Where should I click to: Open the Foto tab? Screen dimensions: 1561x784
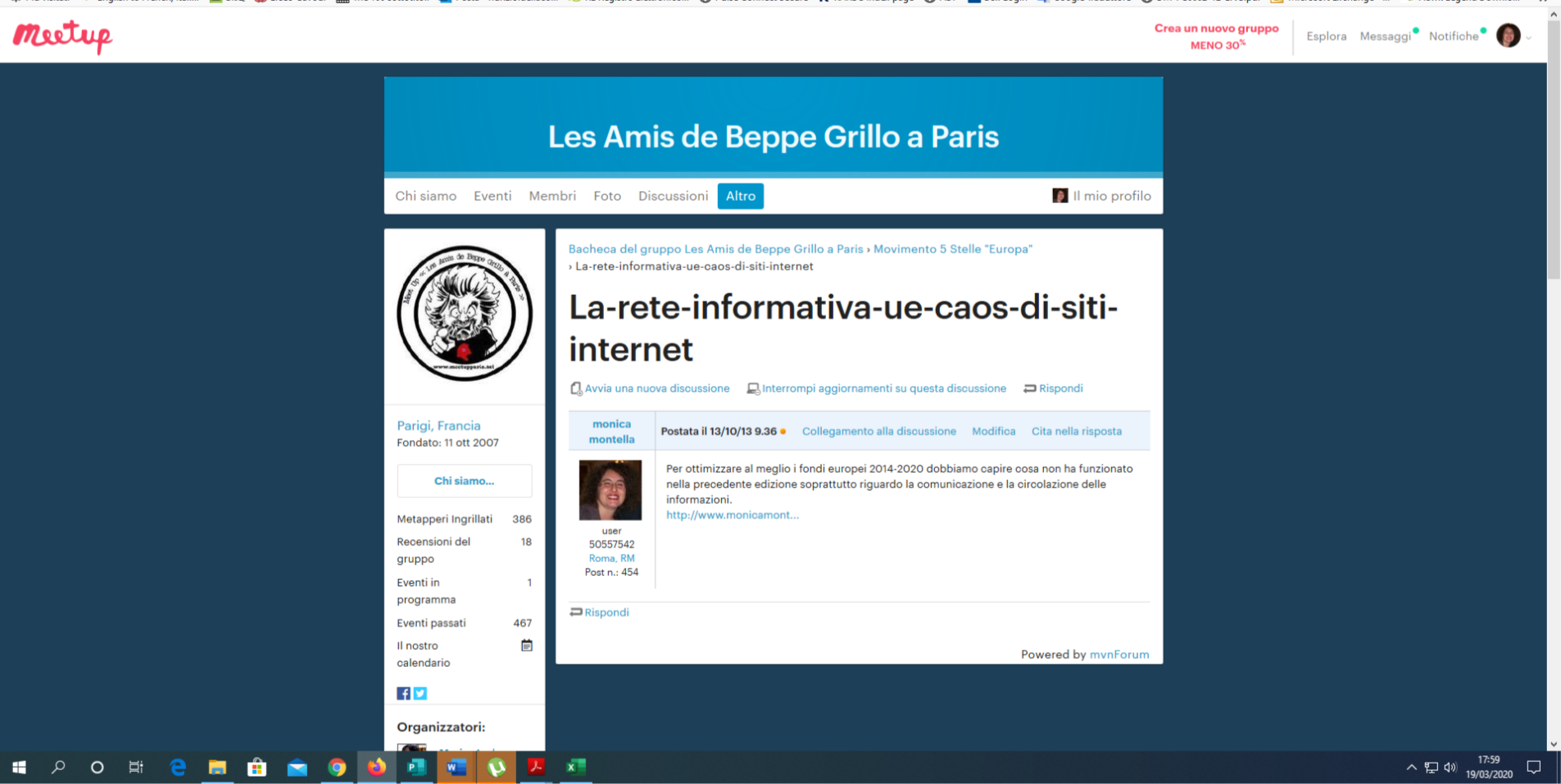607,196
